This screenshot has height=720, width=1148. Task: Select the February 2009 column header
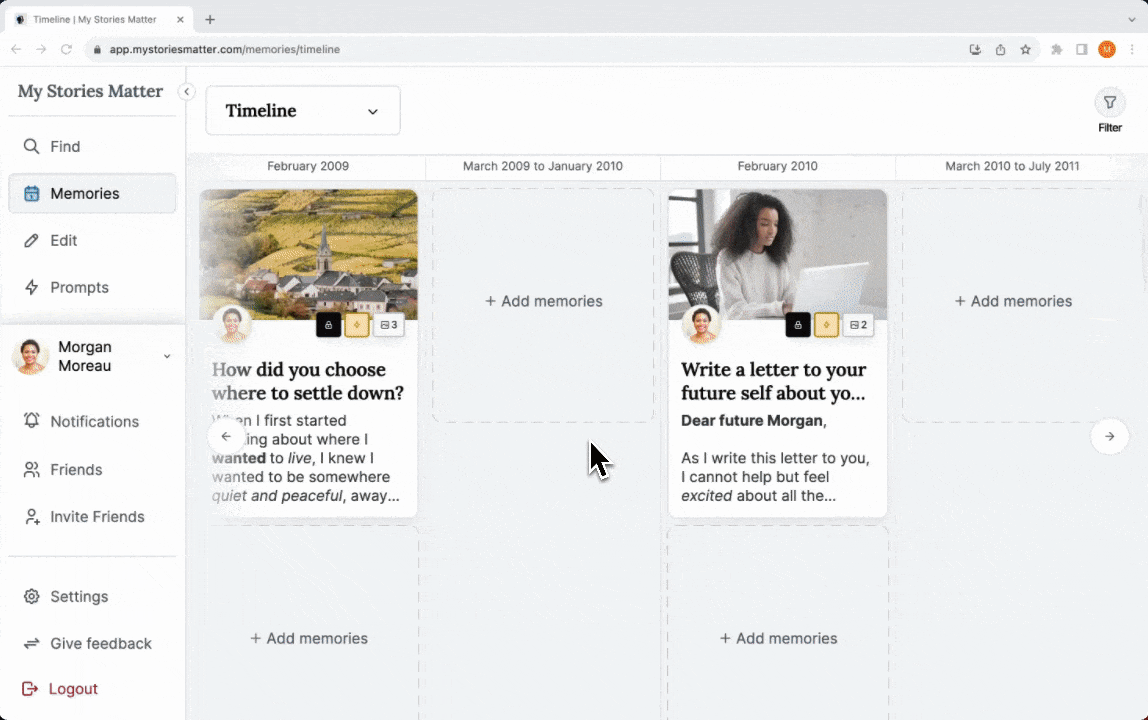(x=308, y=166)
